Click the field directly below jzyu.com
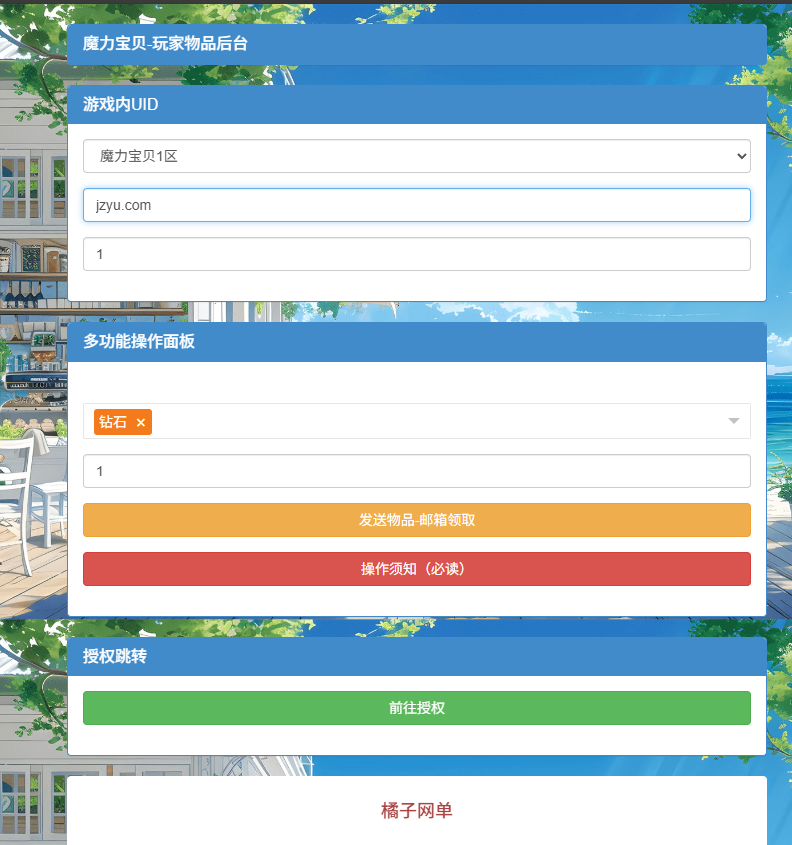Image resolution: width=792 pixels, height=845 pixels. 416,254
